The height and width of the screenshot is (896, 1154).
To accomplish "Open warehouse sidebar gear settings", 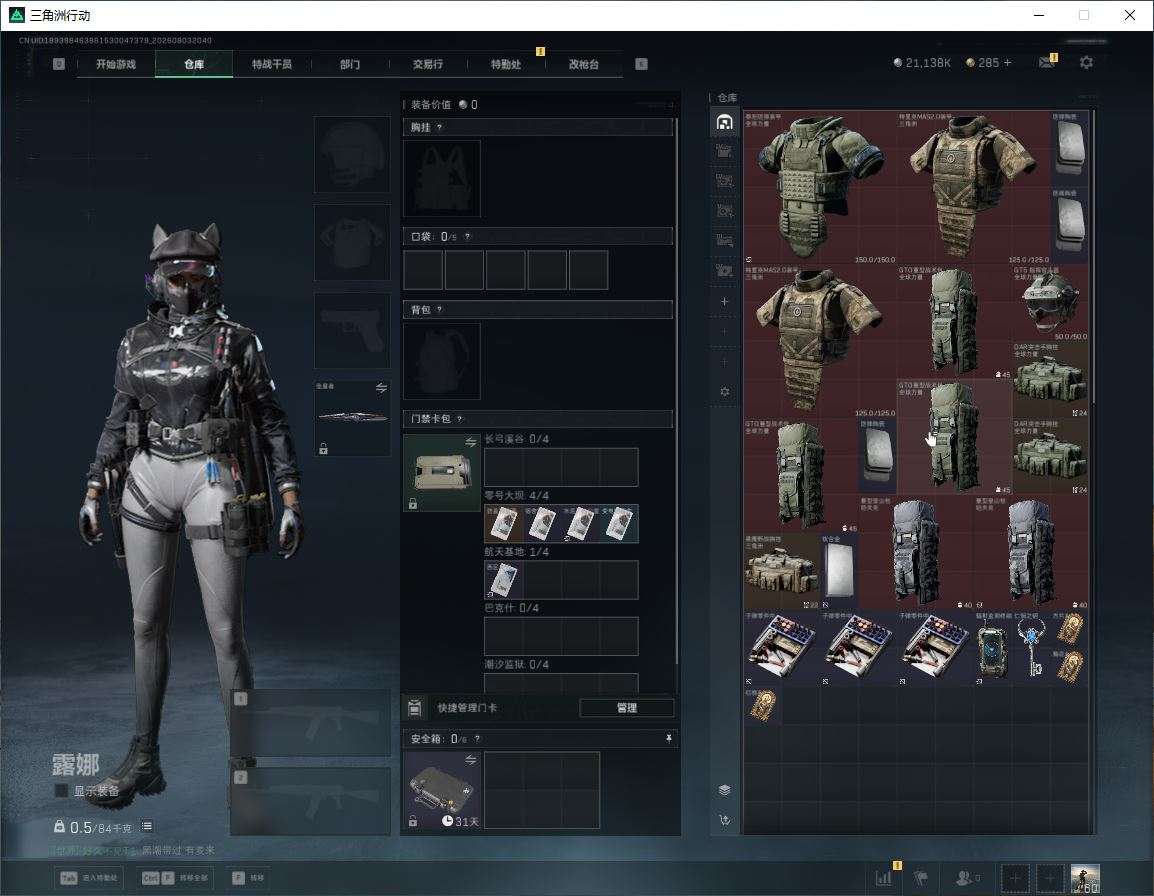I will 724,392.
